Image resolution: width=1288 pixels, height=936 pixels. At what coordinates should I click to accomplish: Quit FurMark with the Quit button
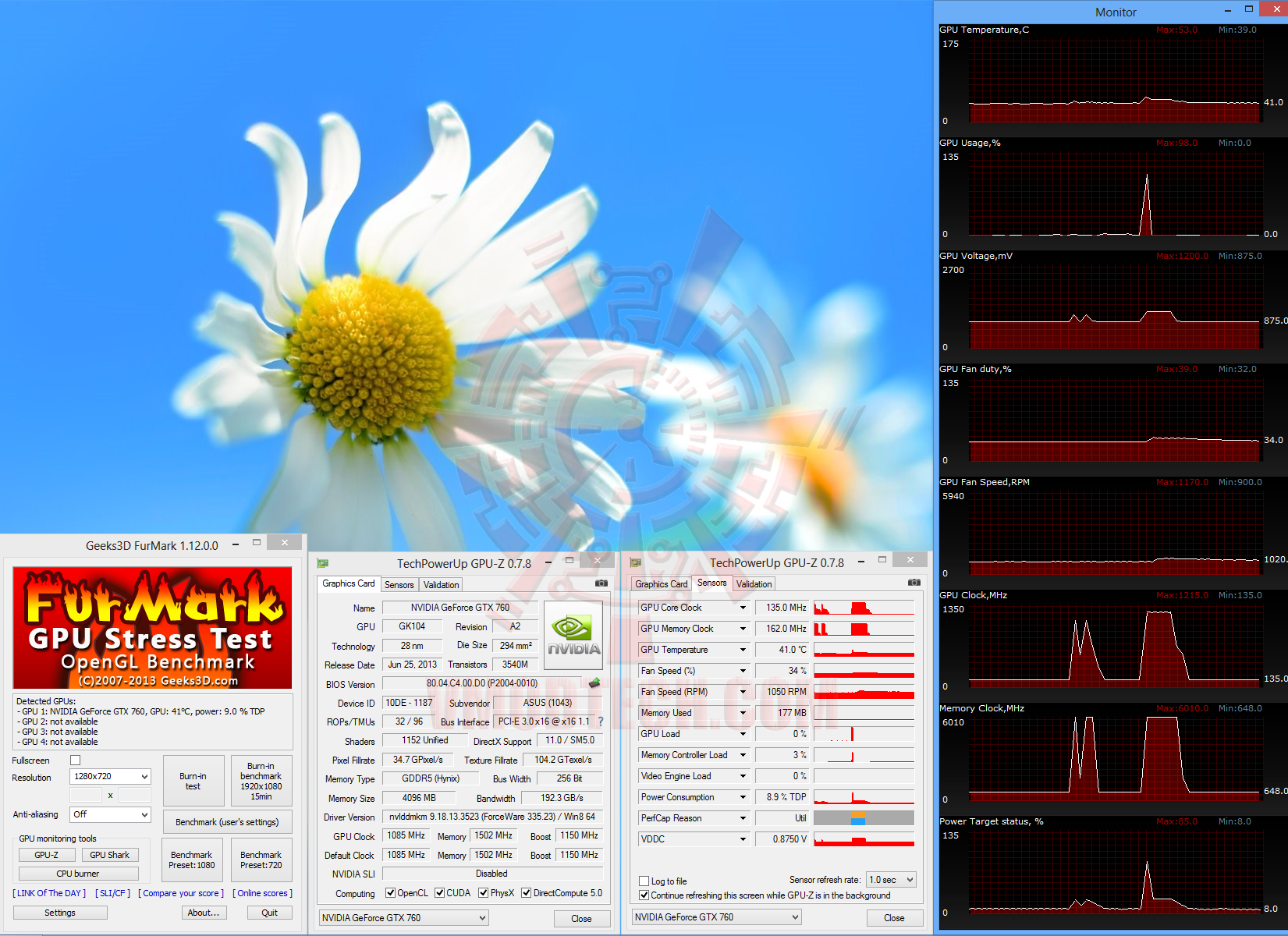tap(270, 913)
